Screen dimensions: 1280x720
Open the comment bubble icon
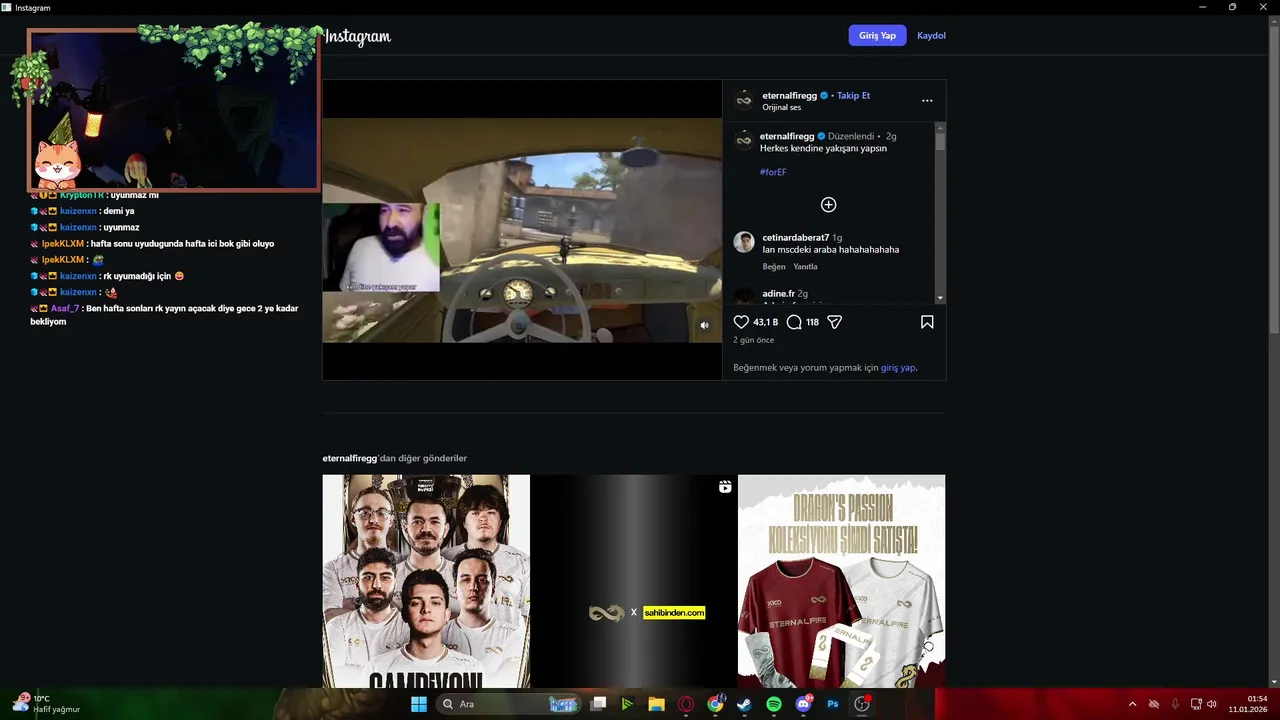point(794,322)
